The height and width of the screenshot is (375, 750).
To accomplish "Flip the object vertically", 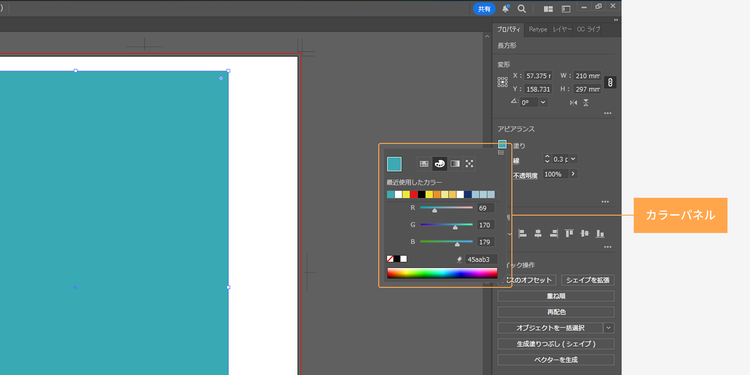I will [x=586, y=102].
